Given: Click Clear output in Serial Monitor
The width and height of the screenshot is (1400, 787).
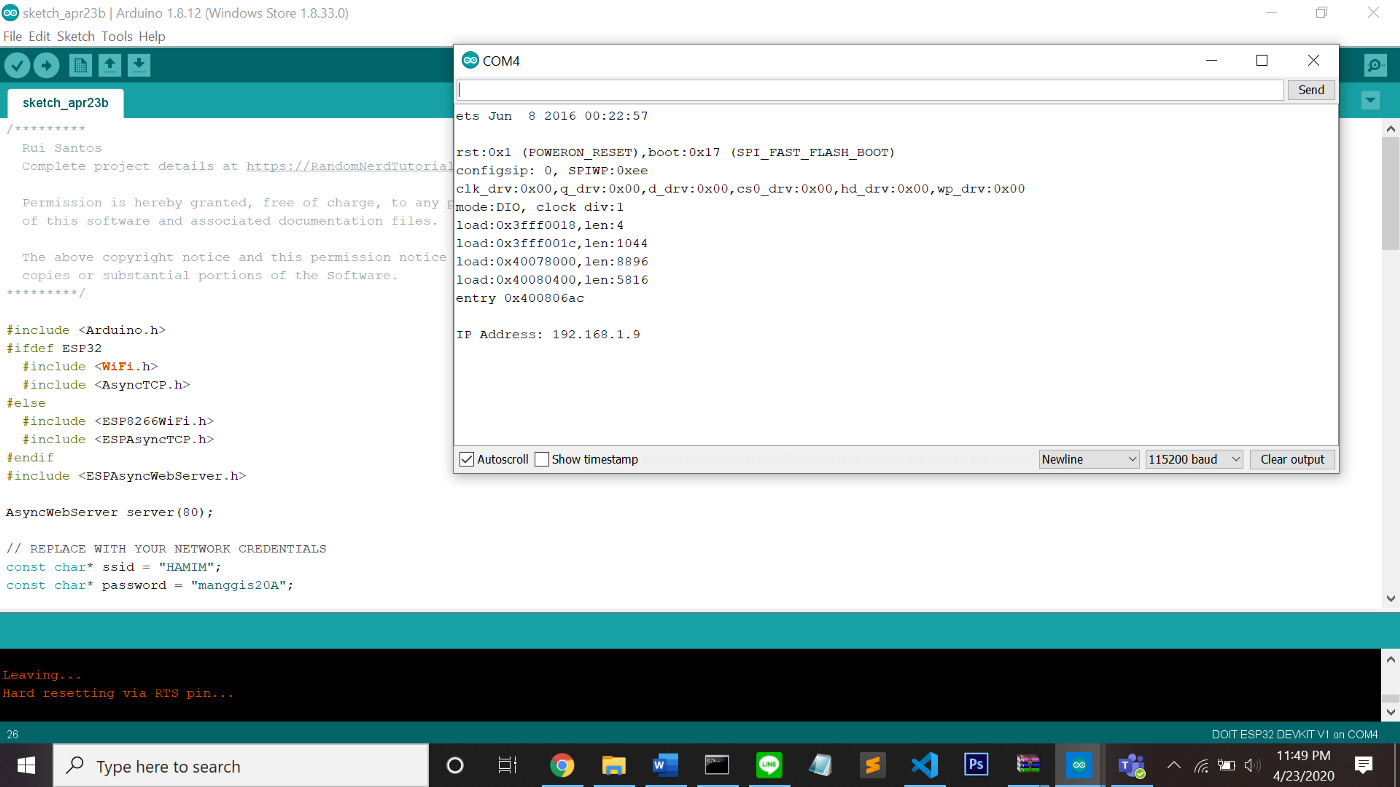Looking at the screenshot, I should click(1292, 459).
